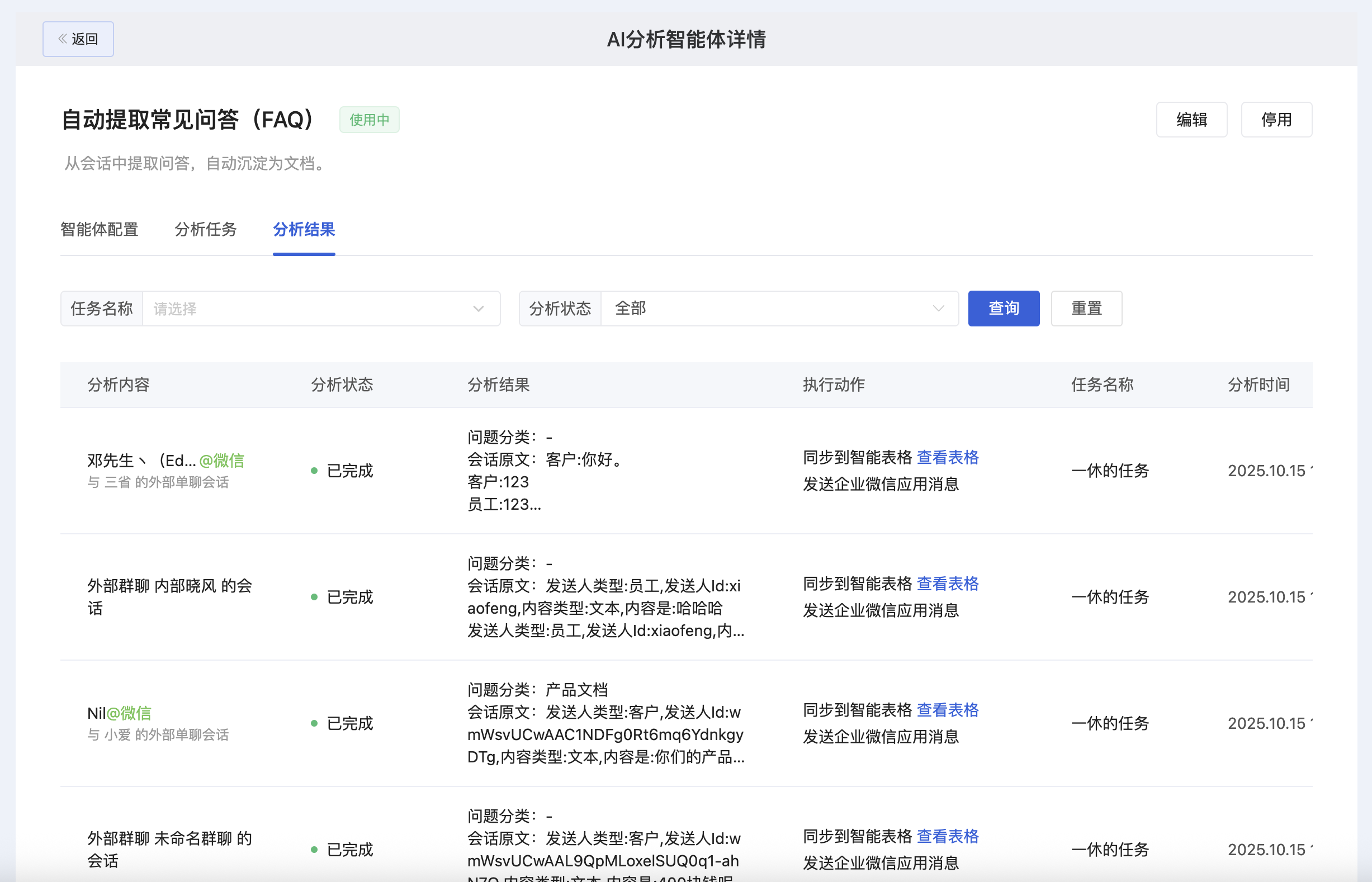This screenshot has width=1372, height=882.
Task: Click 已完成 status in 未命名群聊 row
Action: pos(343,850)
